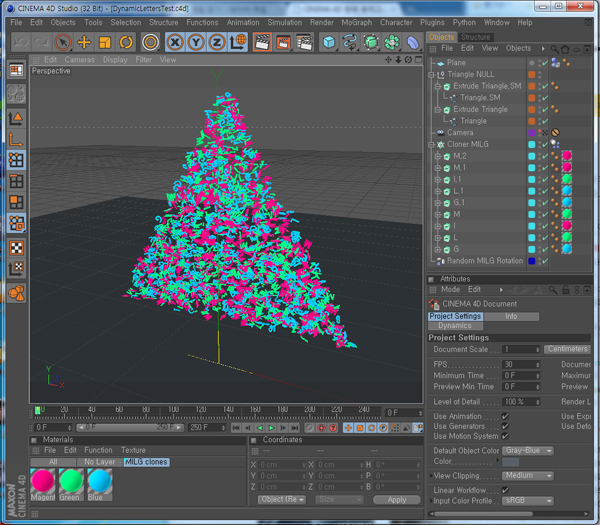
Task: Enable Texture mode checkerboard icon
Action: [x=16, y=248]
